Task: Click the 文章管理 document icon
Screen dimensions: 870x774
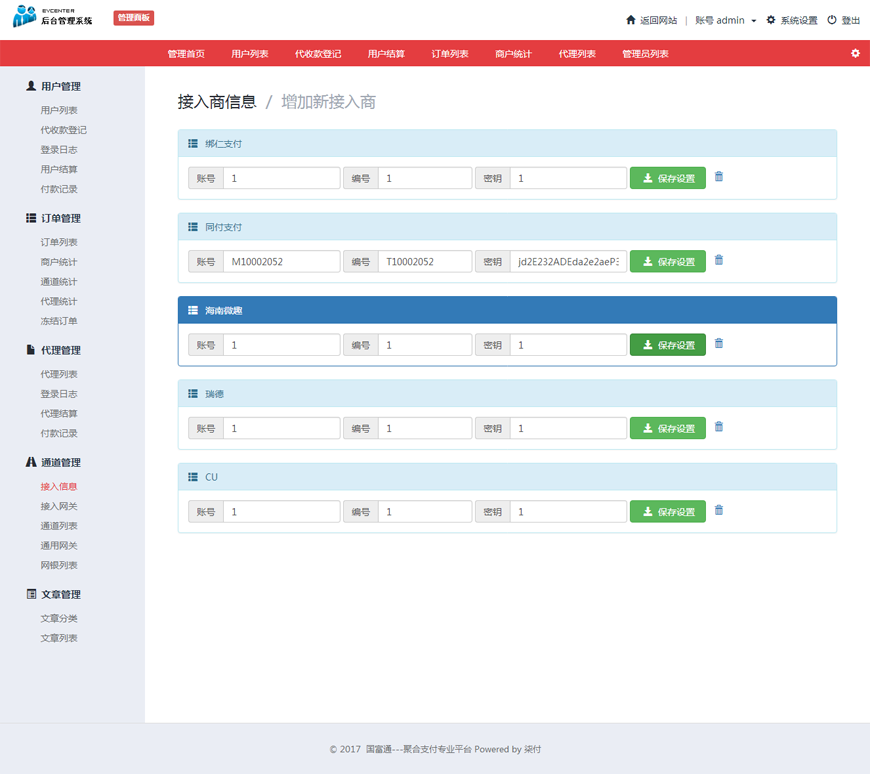Action: (x=31, y=594)
